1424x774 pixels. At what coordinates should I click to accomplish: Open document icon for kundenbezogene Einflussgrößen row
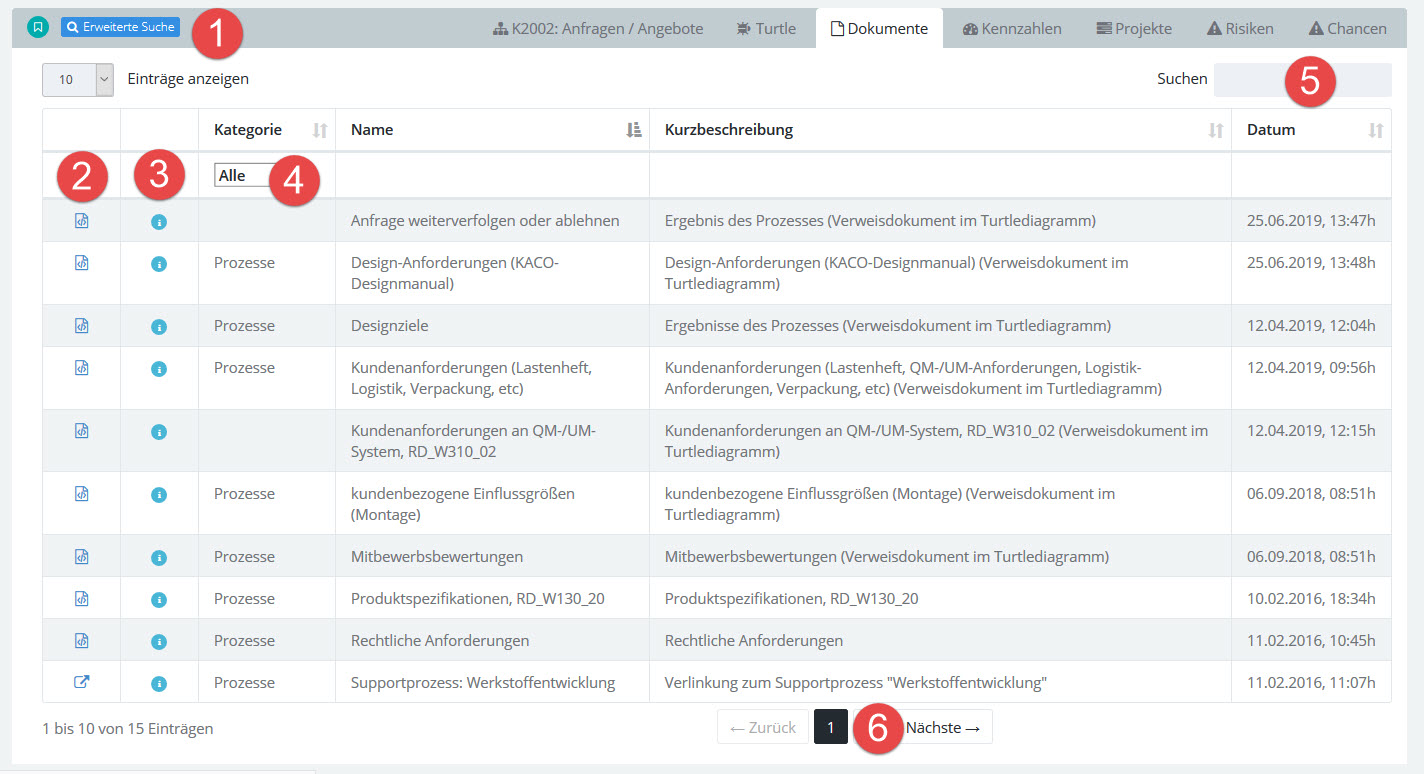click(82, 494)
